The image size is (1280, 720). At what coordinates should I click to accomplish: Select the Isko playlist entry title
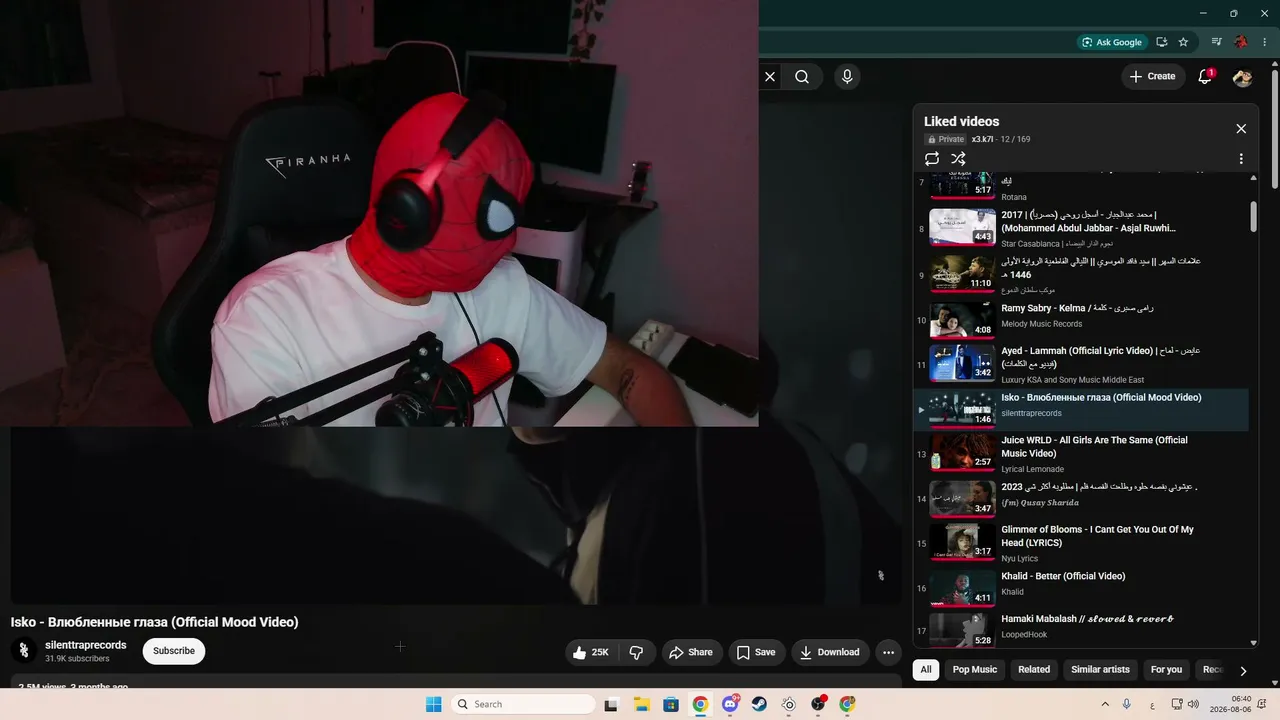coord(1101,397)
